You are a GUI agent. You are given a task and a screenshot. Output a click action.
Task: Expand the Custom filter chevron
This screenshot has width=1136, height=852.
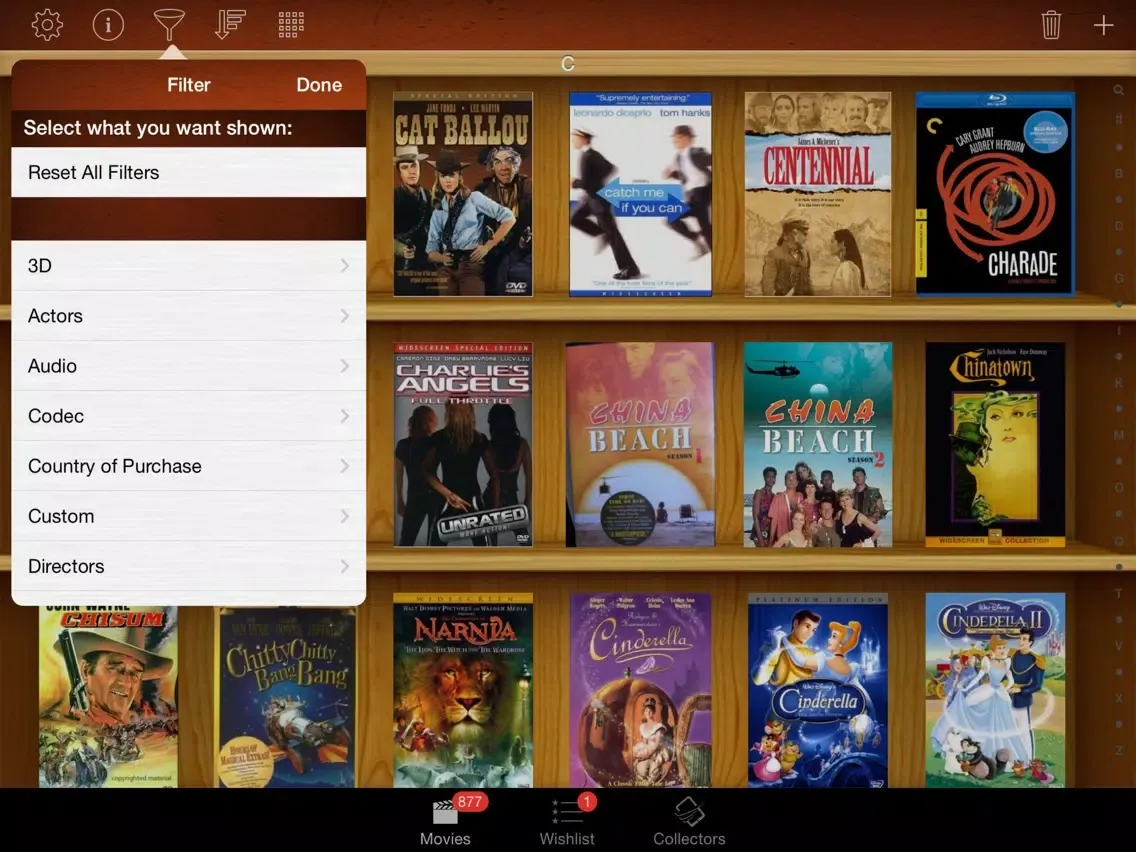pos(345,516)
